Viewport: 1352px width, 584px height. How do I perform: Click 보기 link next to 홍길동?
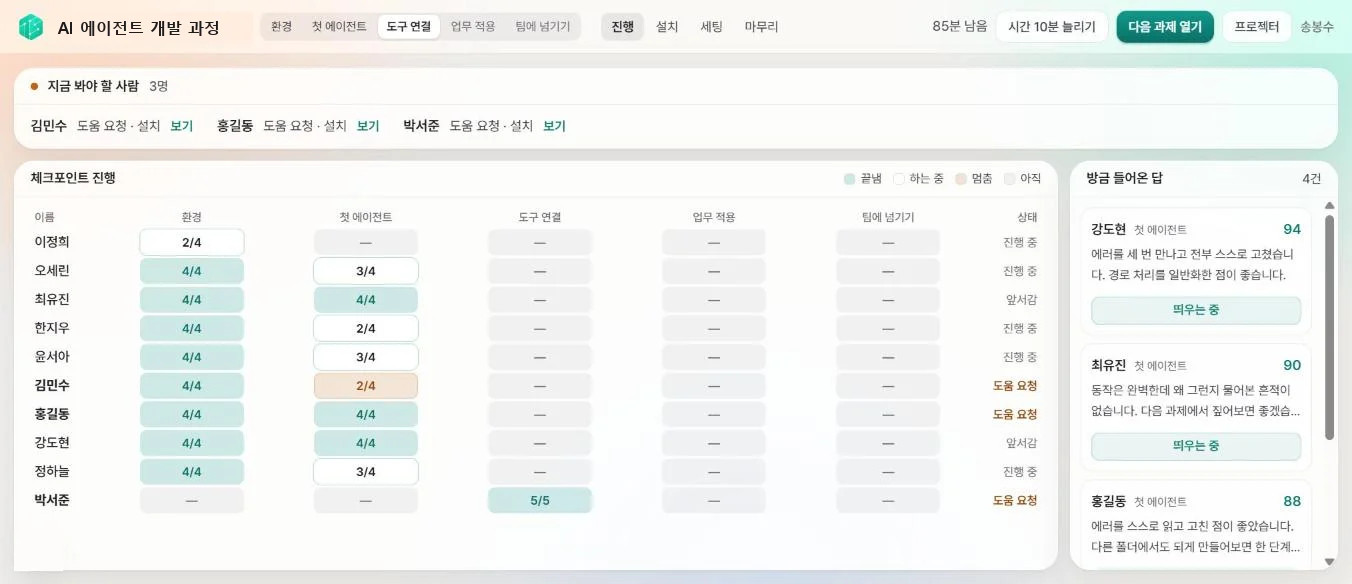pyautogui.click(x=368, y=126)
